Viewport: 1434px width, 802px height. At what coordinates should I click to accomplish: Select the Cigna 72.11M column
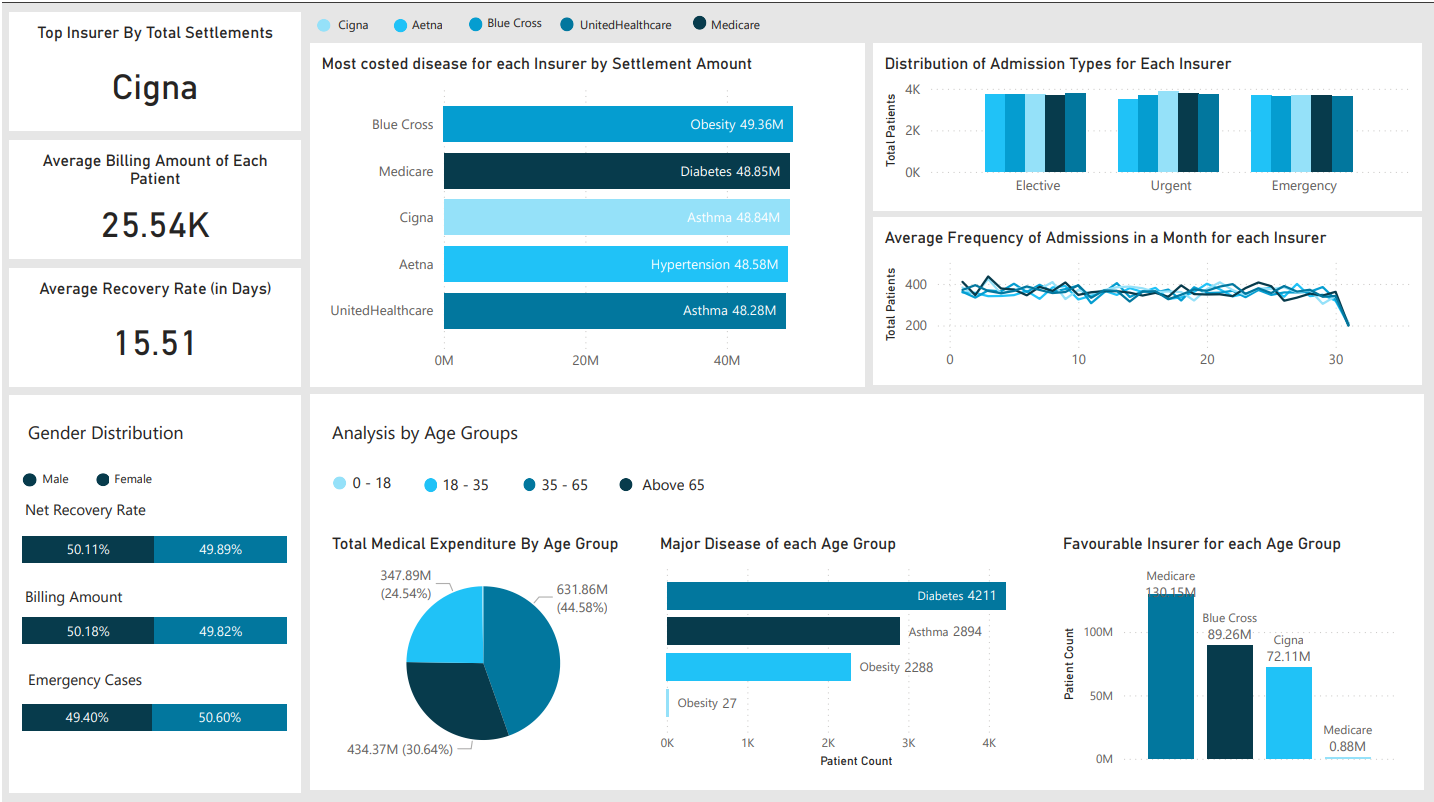coord(1289,713)
